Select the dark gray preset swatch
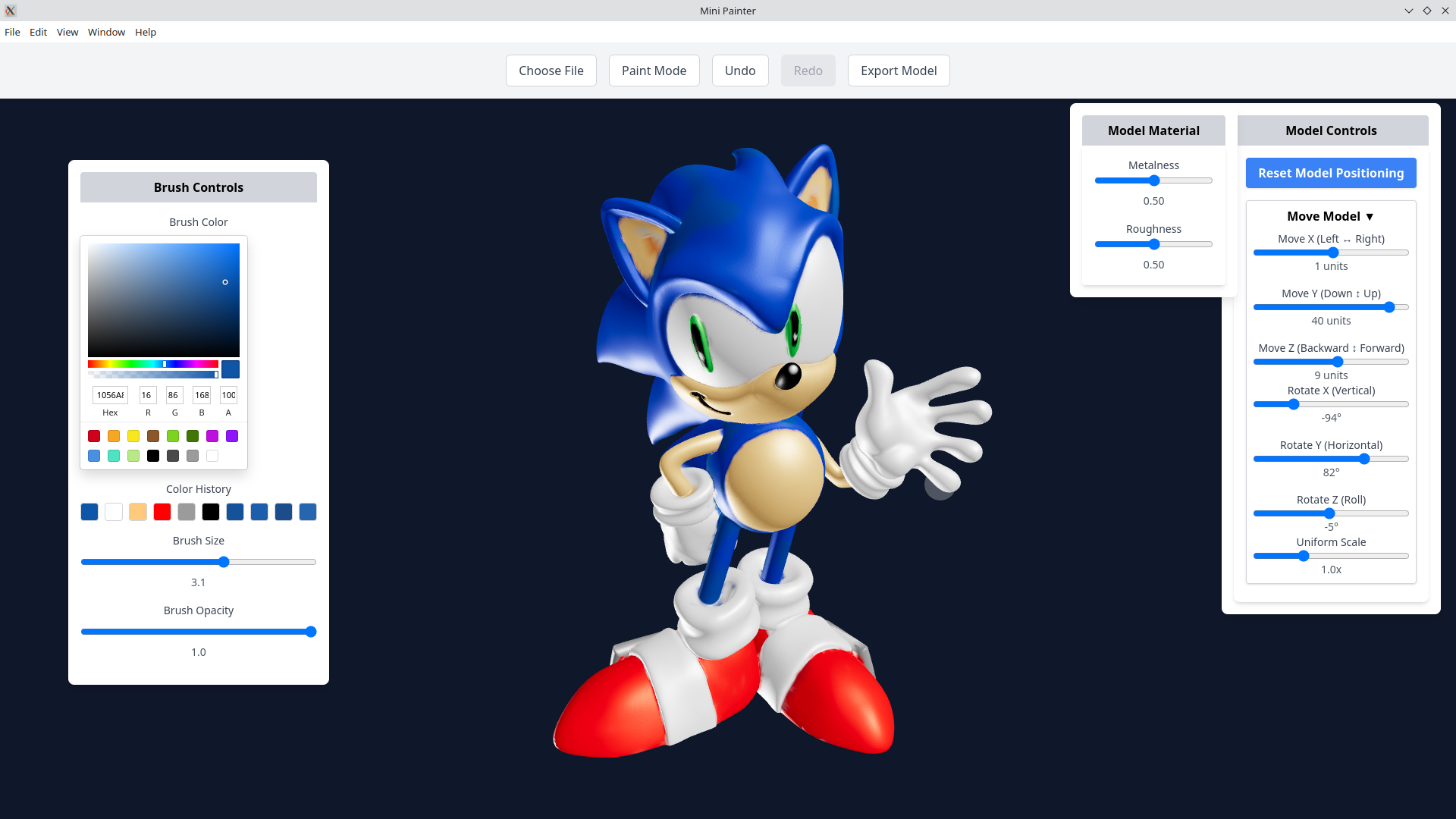 [x=173, y=456]
